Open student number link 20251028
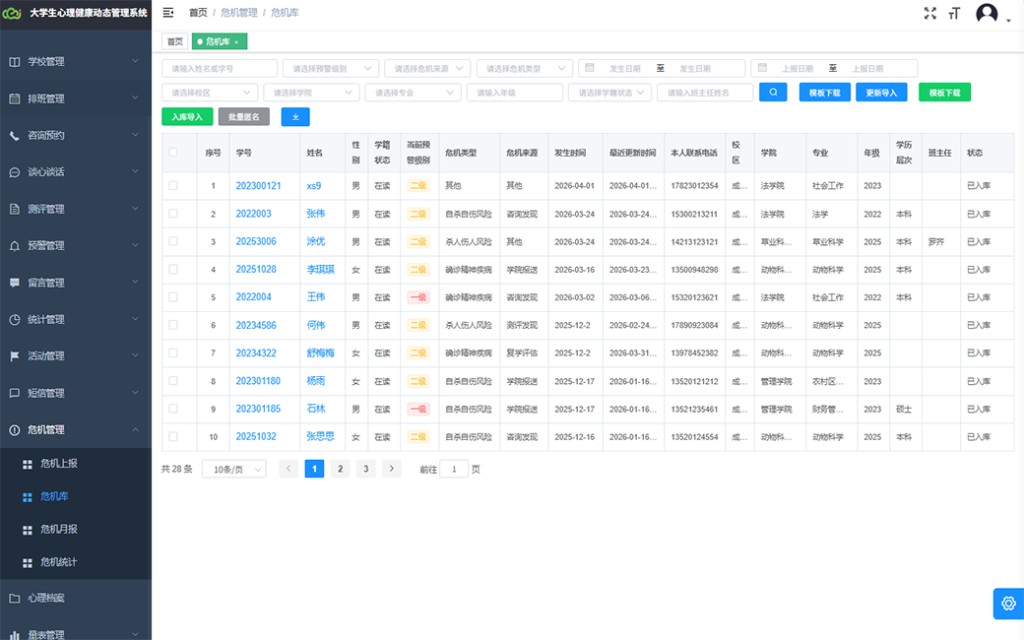1024x640 pixels. 256,269
